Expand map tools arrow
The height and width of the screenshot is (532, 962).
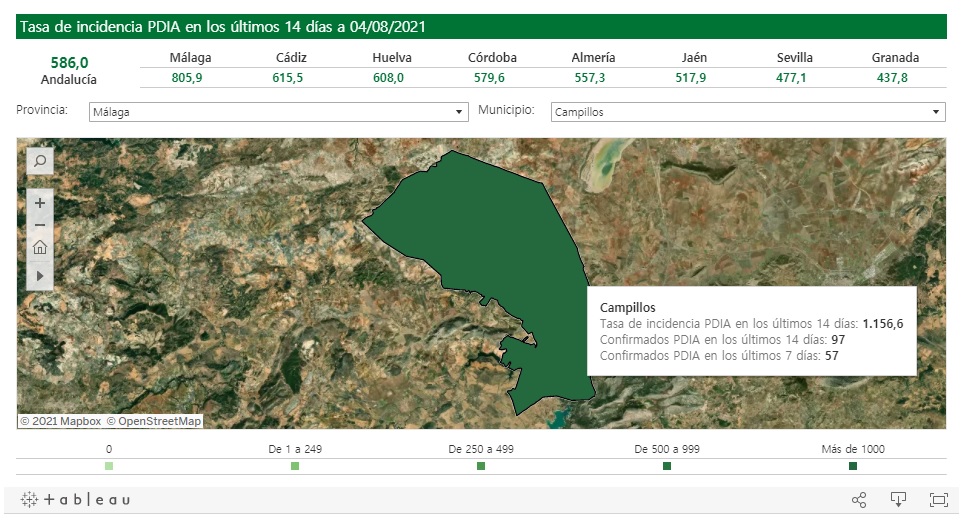[x=40, y=276]
